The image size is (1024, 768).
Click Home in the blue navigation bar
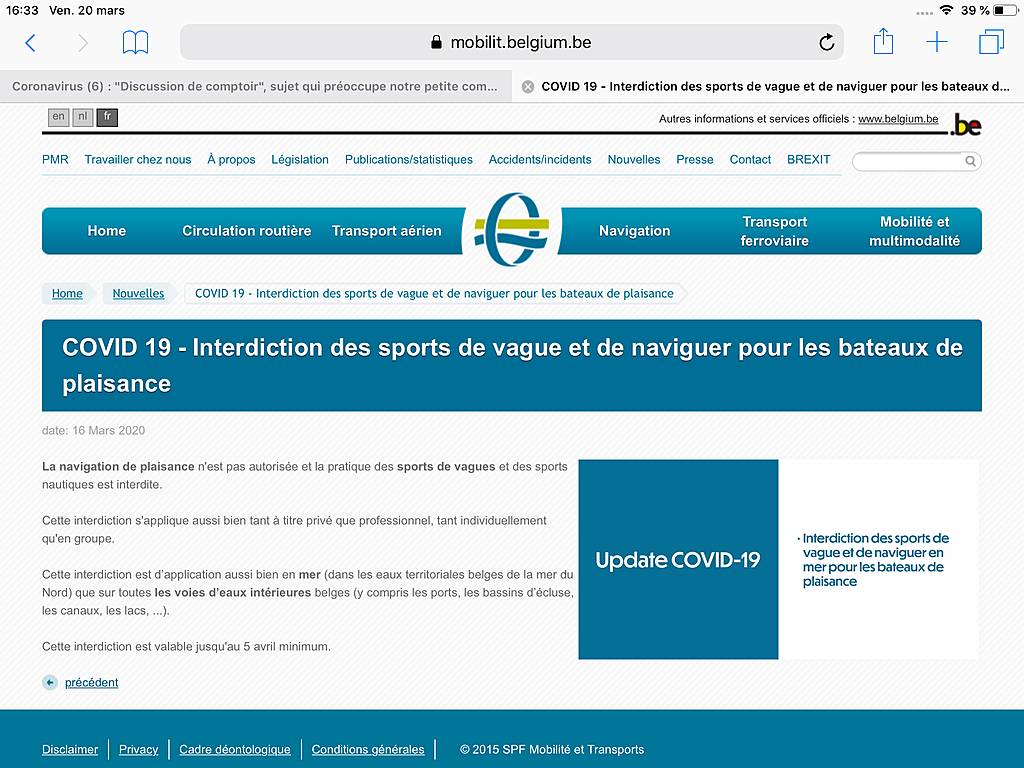point(106,231)
